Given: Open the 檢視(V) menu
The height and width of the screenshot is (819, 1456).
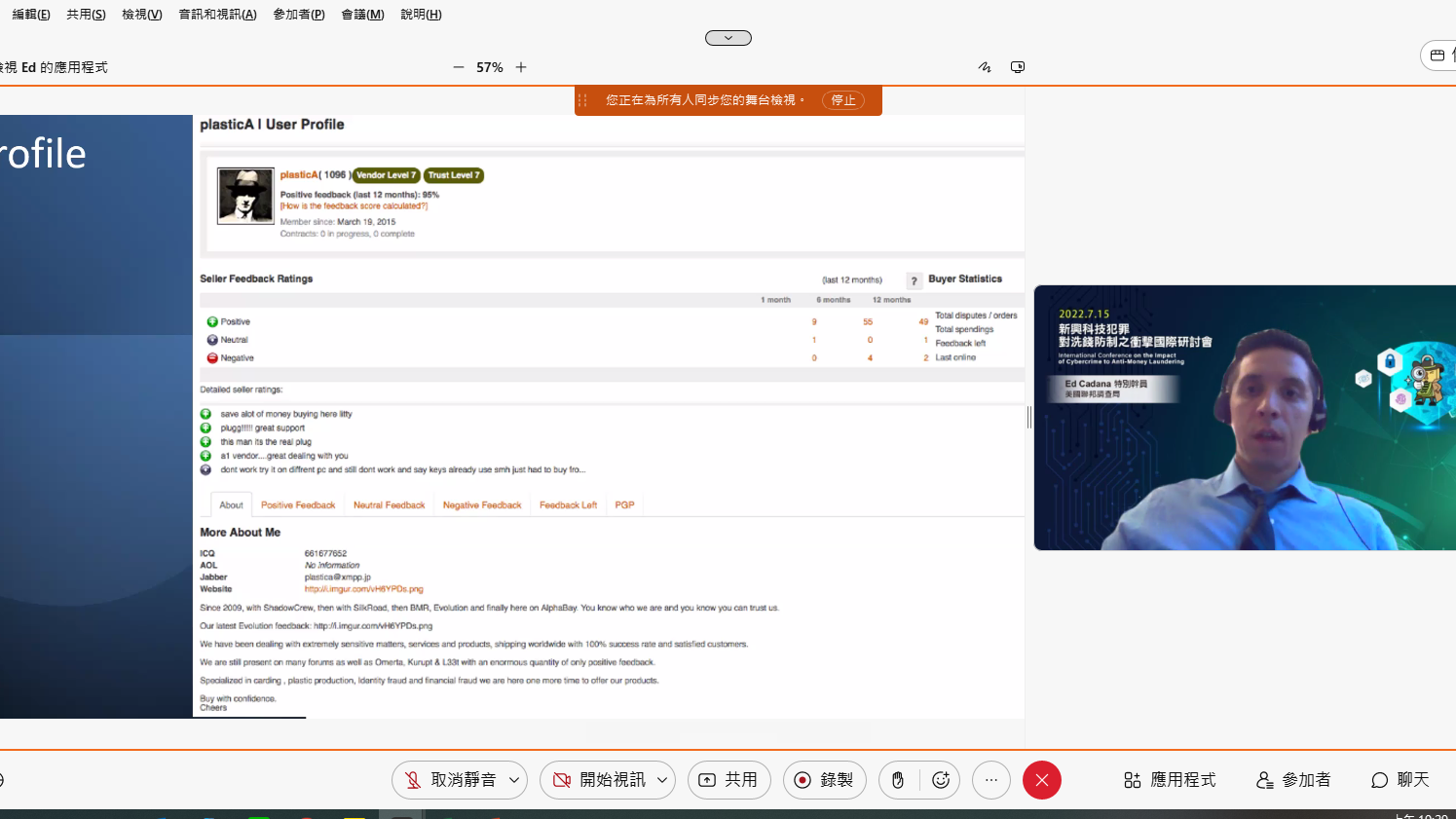Looking at the screenshot, I should [142, 15].
